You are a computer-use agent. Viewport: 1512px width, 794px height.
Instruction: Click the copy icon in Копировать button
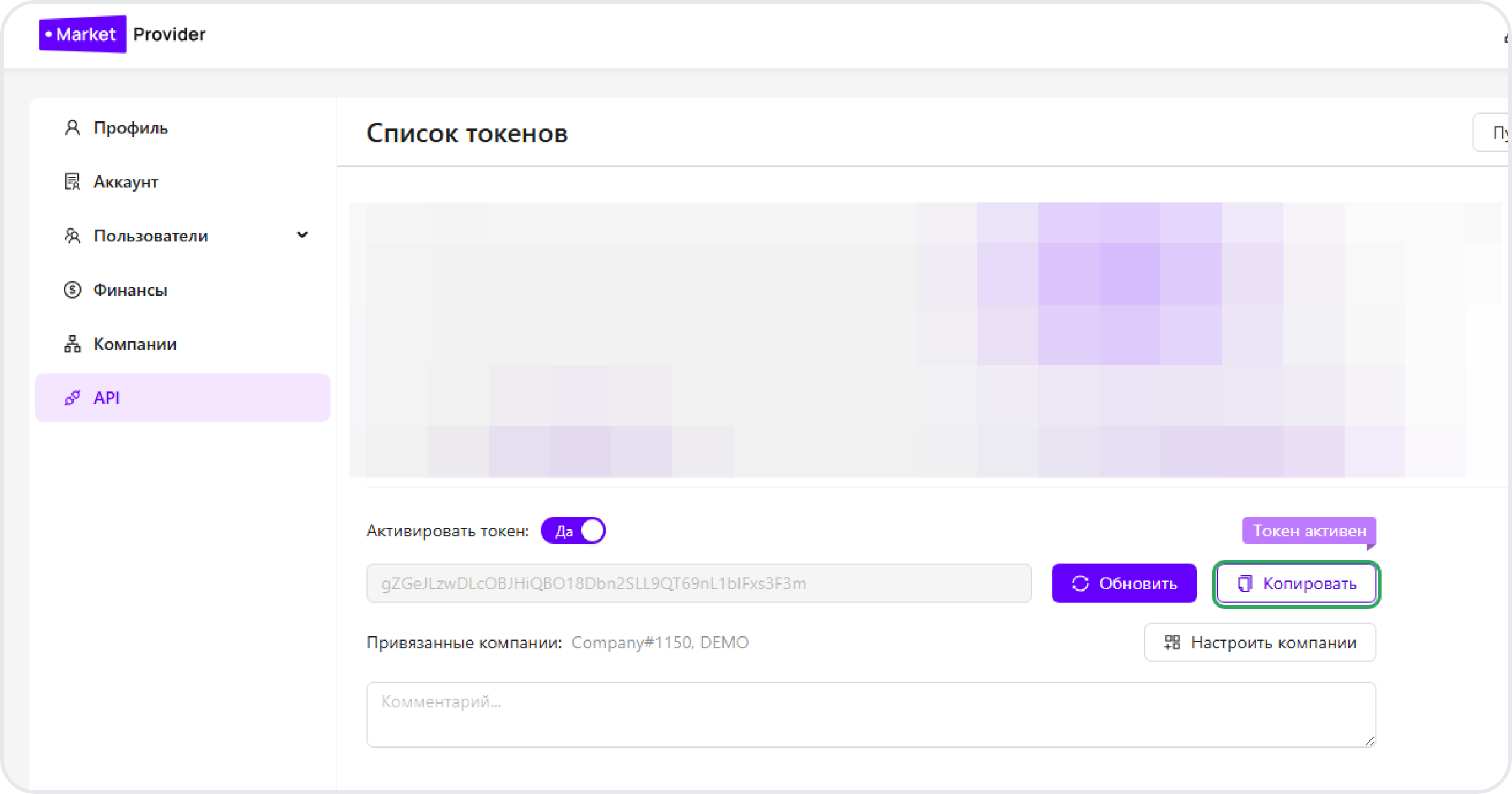tap(1244, 583)
